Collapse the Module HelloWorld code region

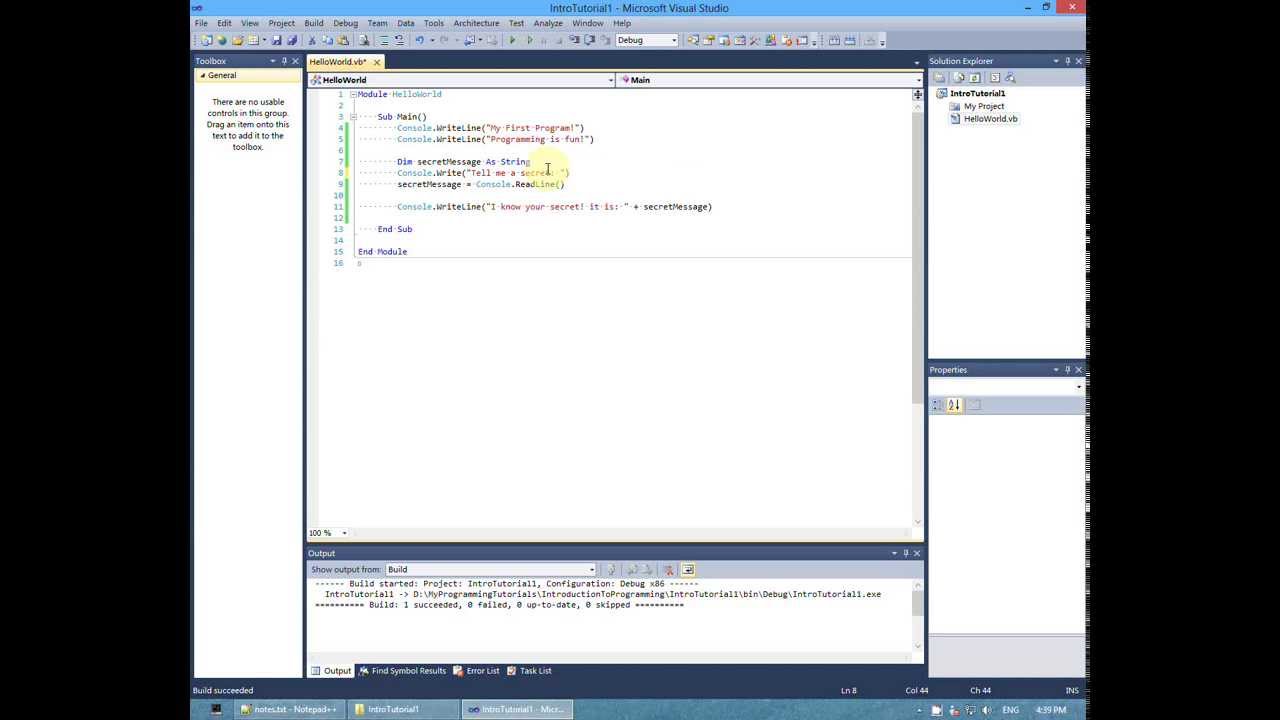(352, 94)
